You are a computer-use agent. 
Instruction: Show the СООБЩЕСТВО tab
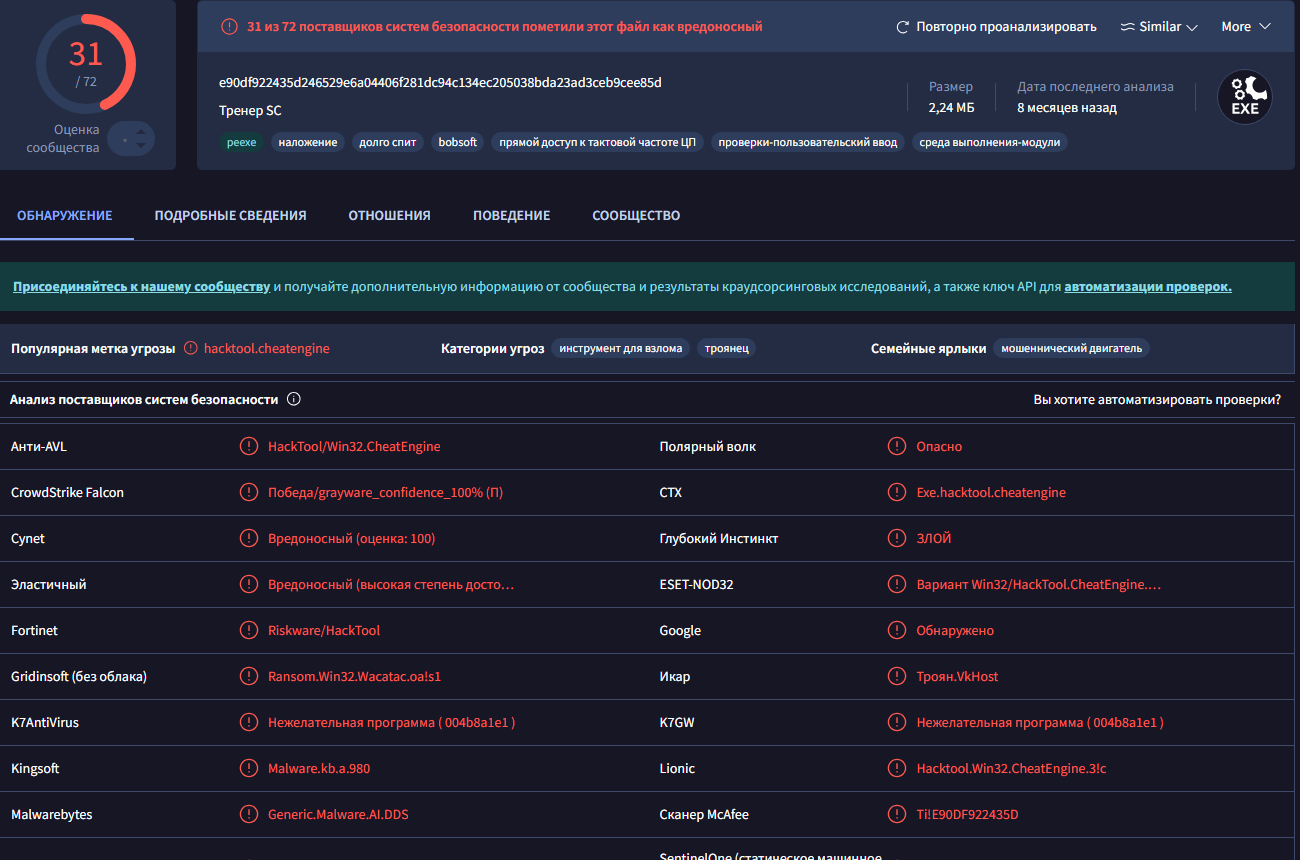tap(636, 215)
